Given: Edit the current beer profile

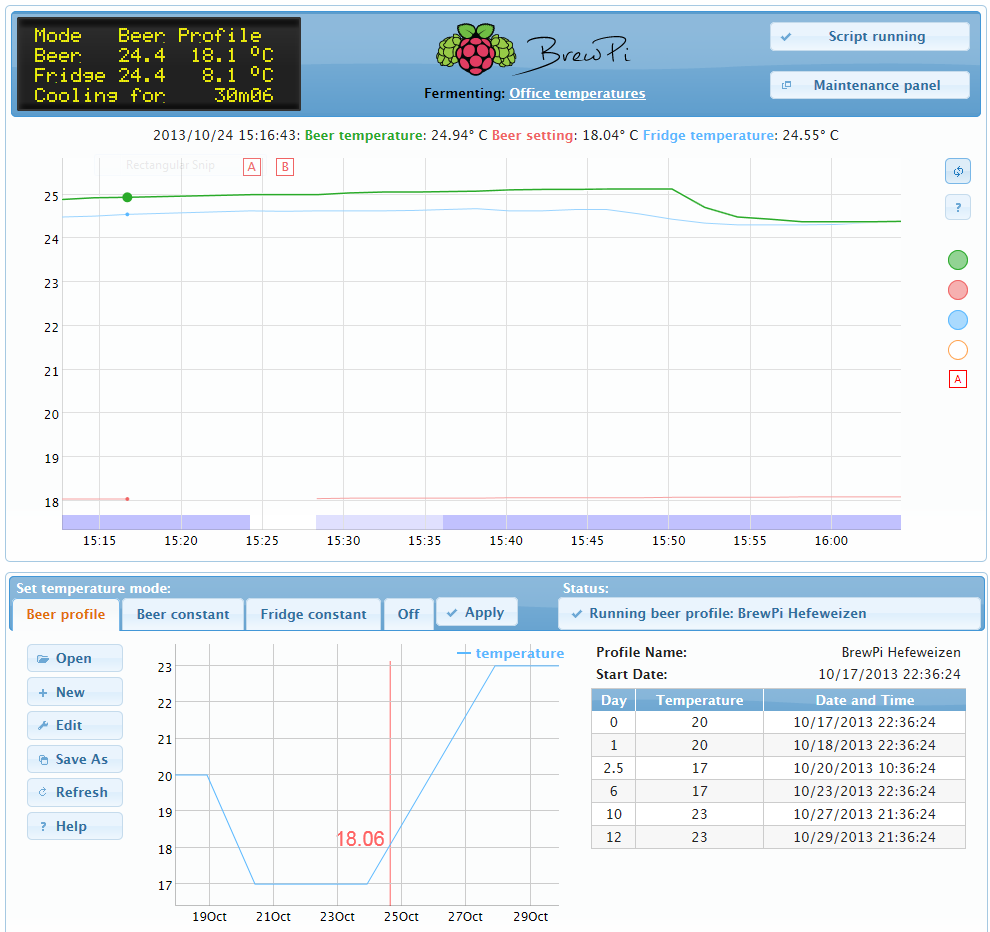Looking at the screenshot, I should click(x=75, y=726).
